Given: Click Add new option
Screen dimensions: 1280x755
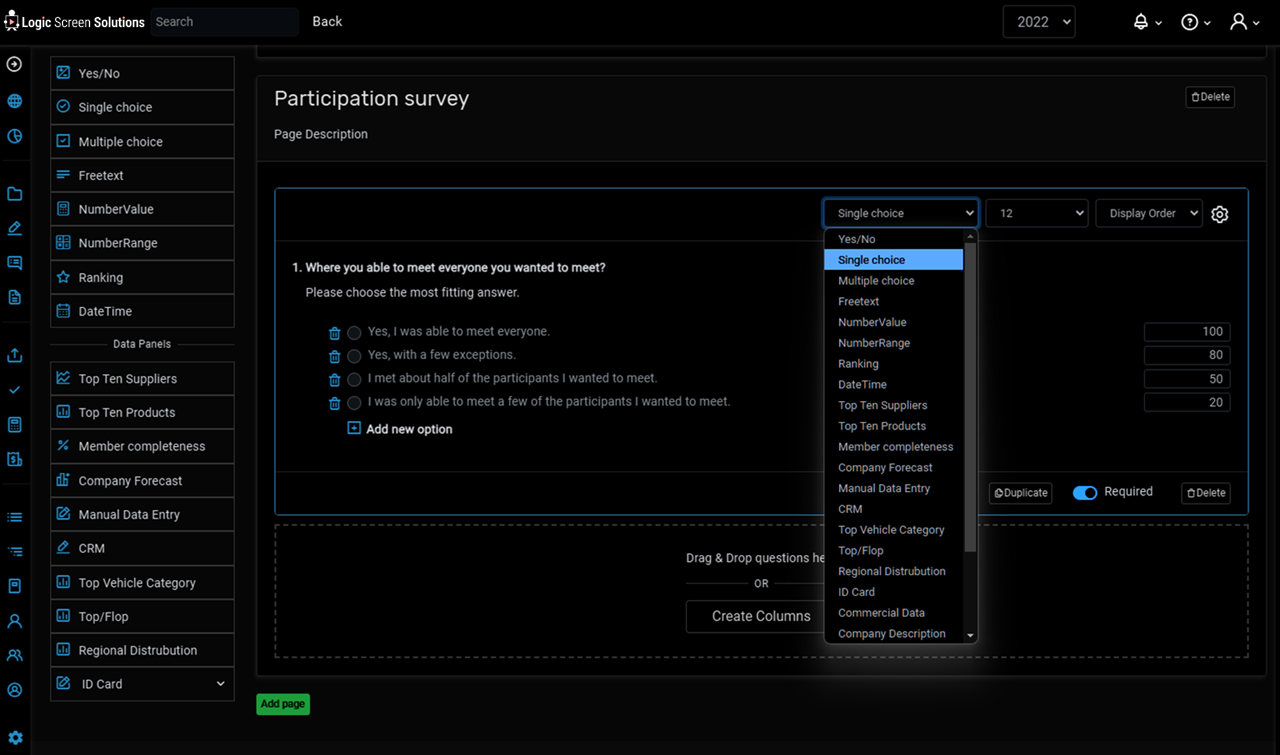Looking at the screenshot, I should [x=409, y=429].
